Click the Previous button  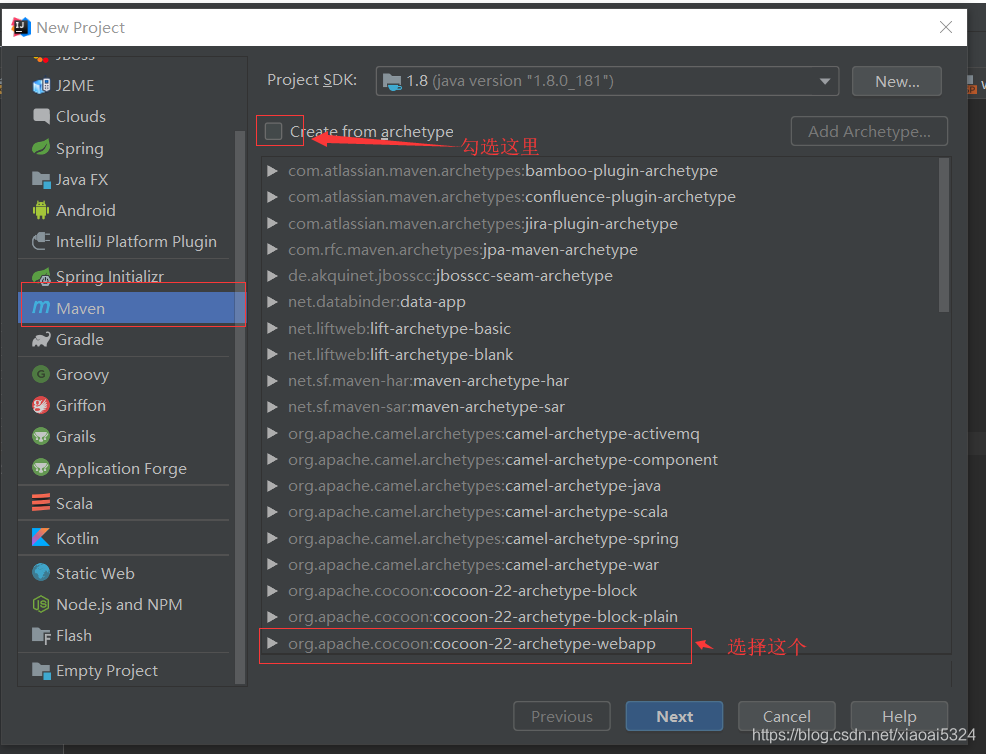(562, 716)
